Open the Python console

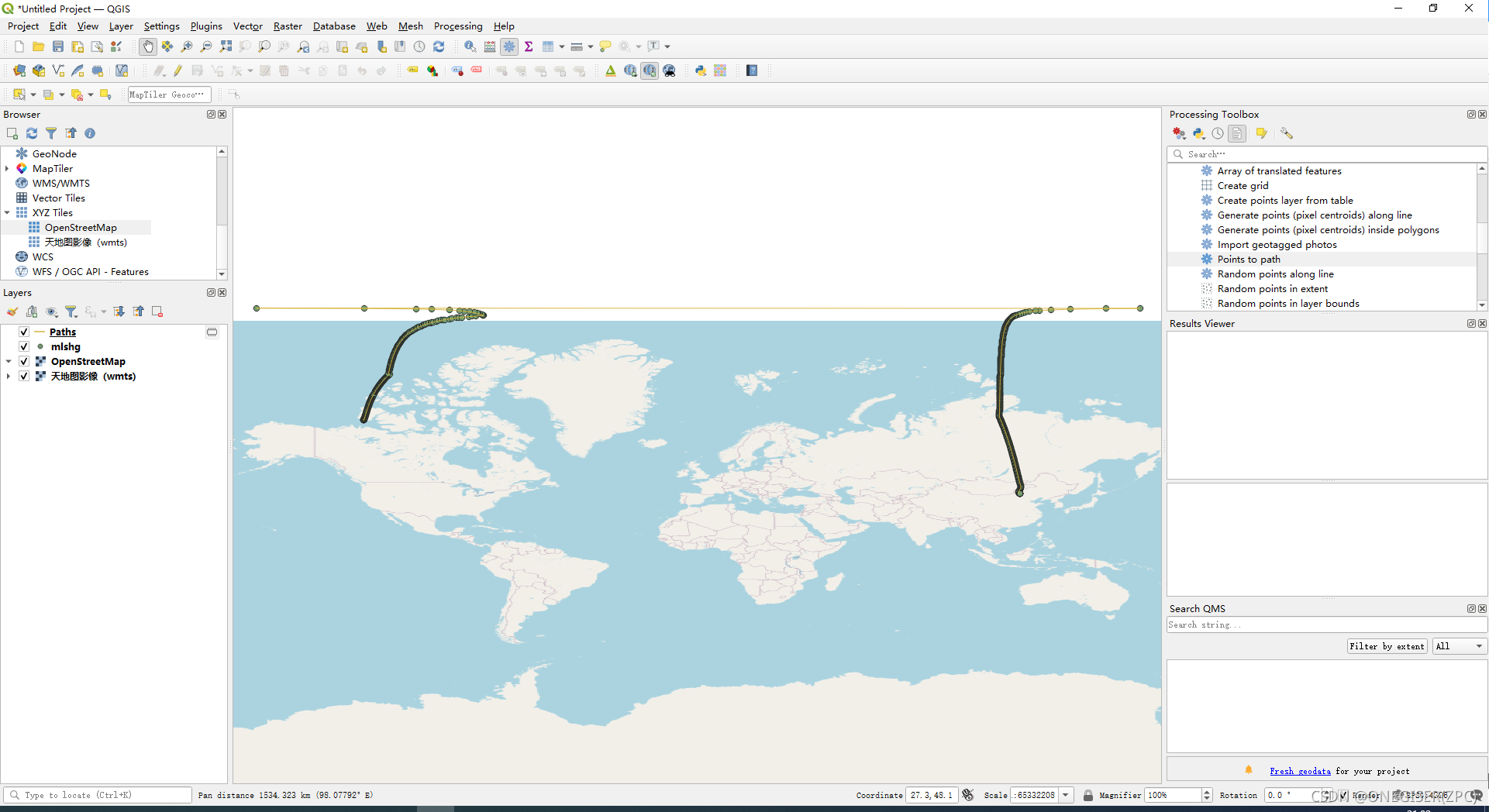(701, 71)
